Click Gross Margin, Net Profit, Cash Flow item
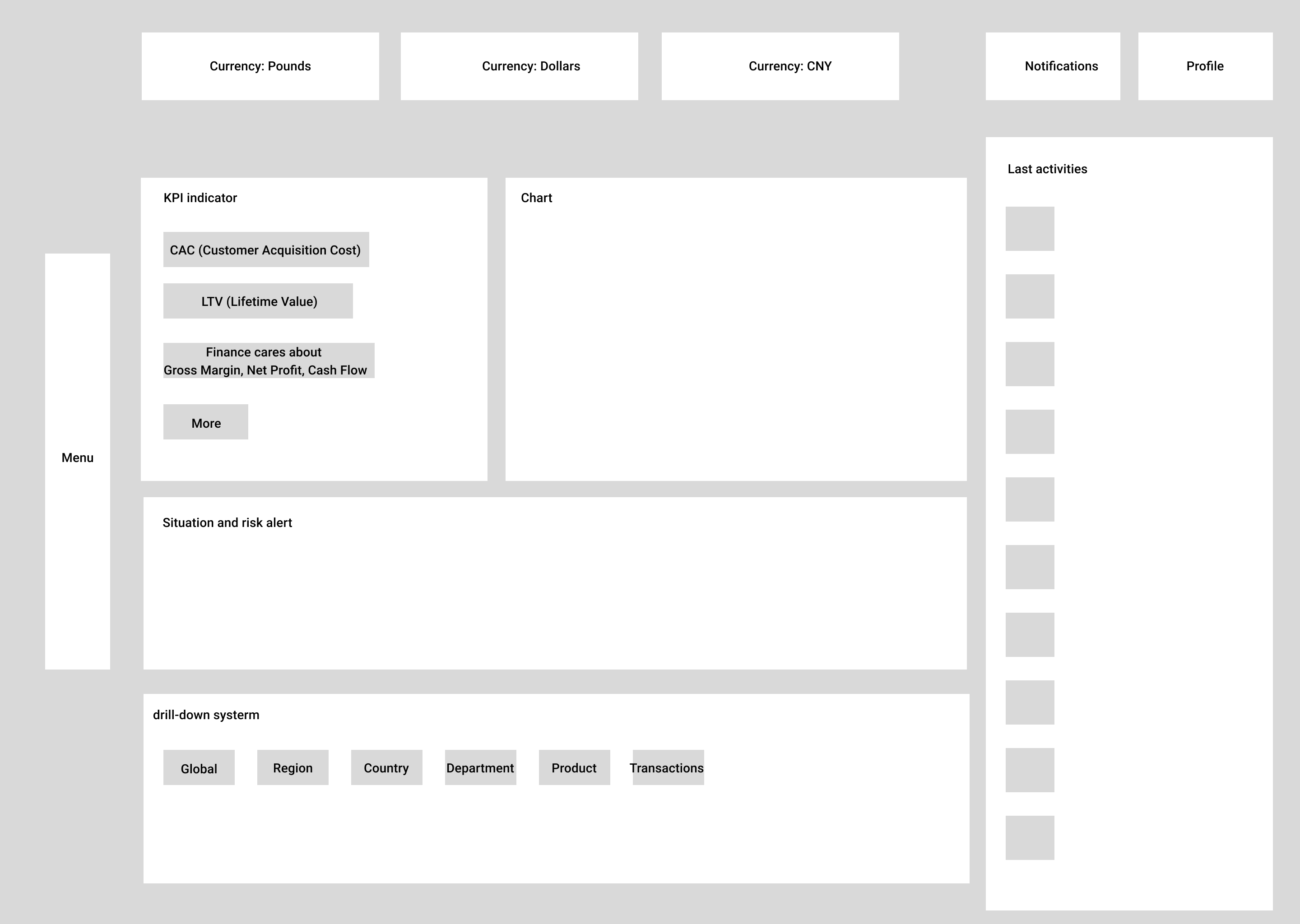 pos(269,361)
